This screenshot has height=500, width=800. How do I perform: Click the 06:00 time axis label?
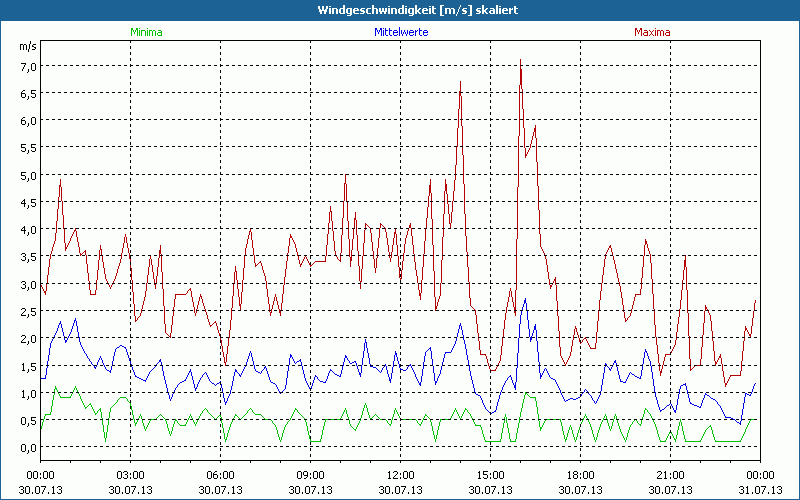point(220,475)
